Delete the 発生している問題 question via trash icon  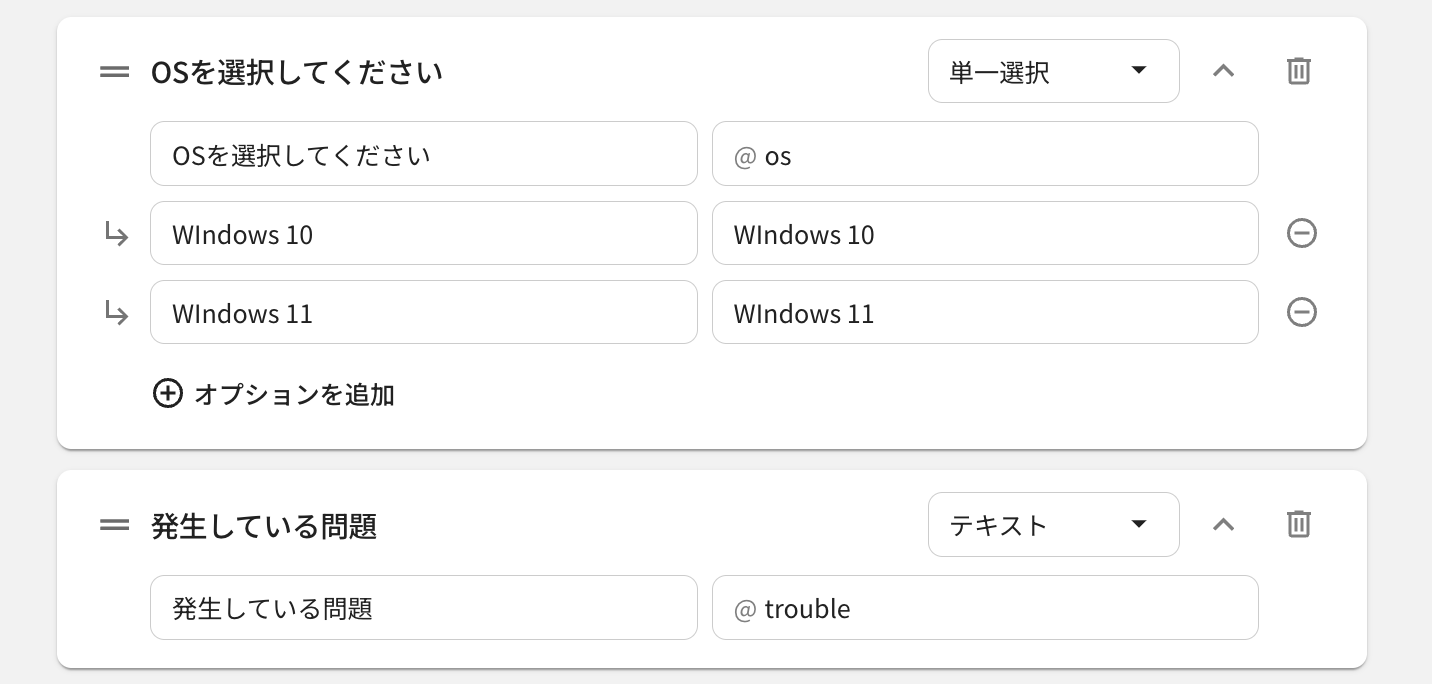1298,524
